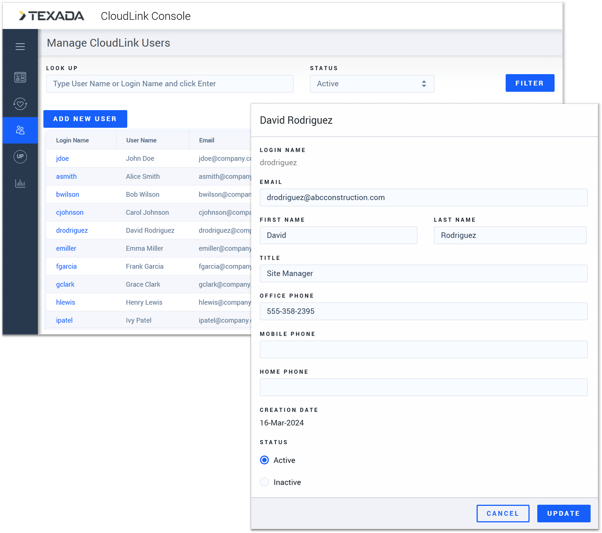Click the Texada logo
602x533 pixels.
[52, 16]
